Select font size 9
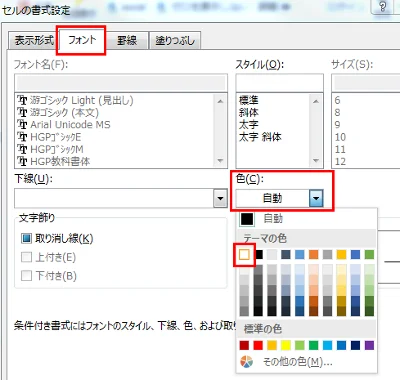The width and height of the screenshot is (400, 380). (x=337, y=125)
